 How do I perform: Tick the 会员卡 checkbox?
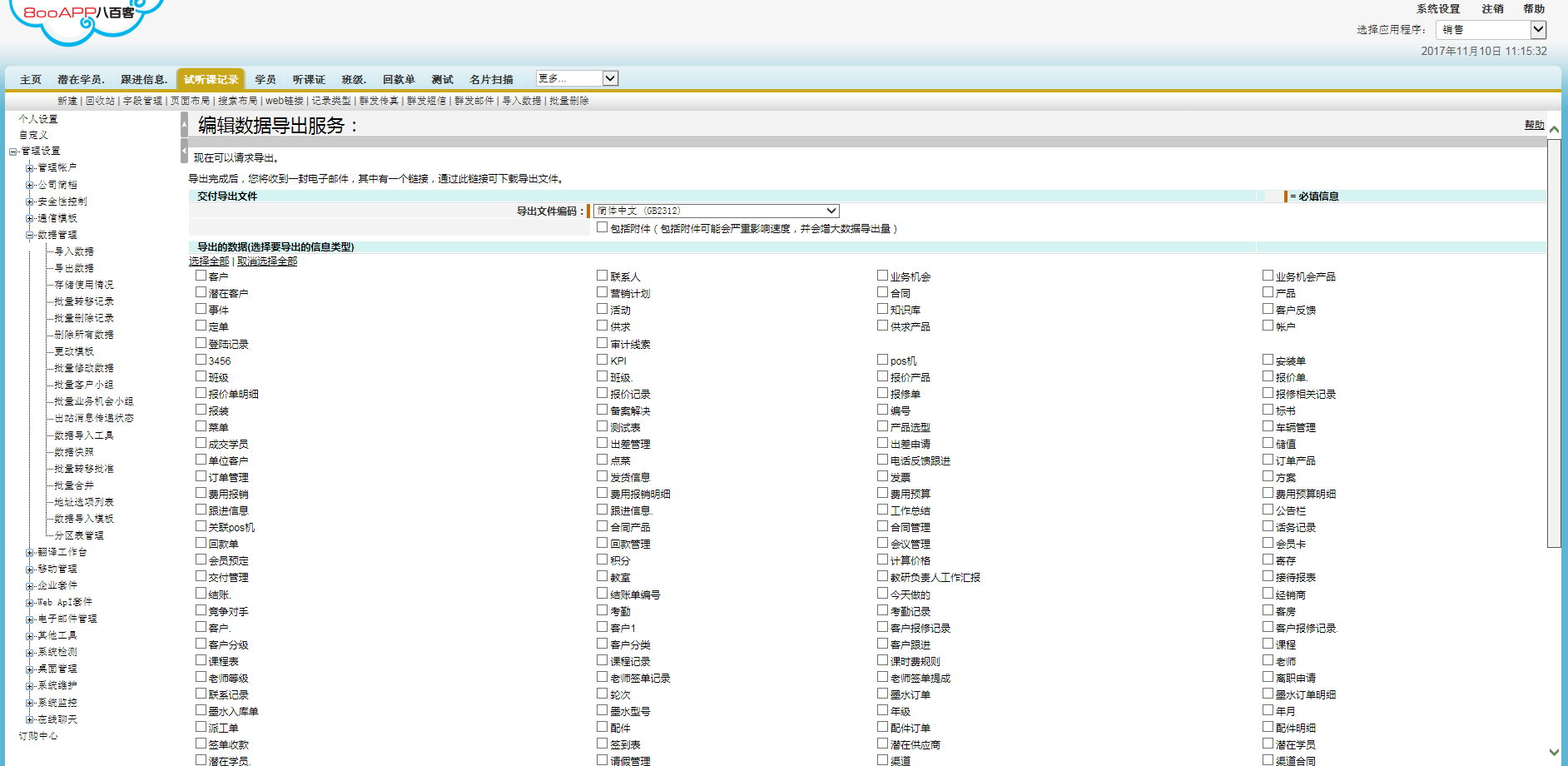(x=1268, y=543)
